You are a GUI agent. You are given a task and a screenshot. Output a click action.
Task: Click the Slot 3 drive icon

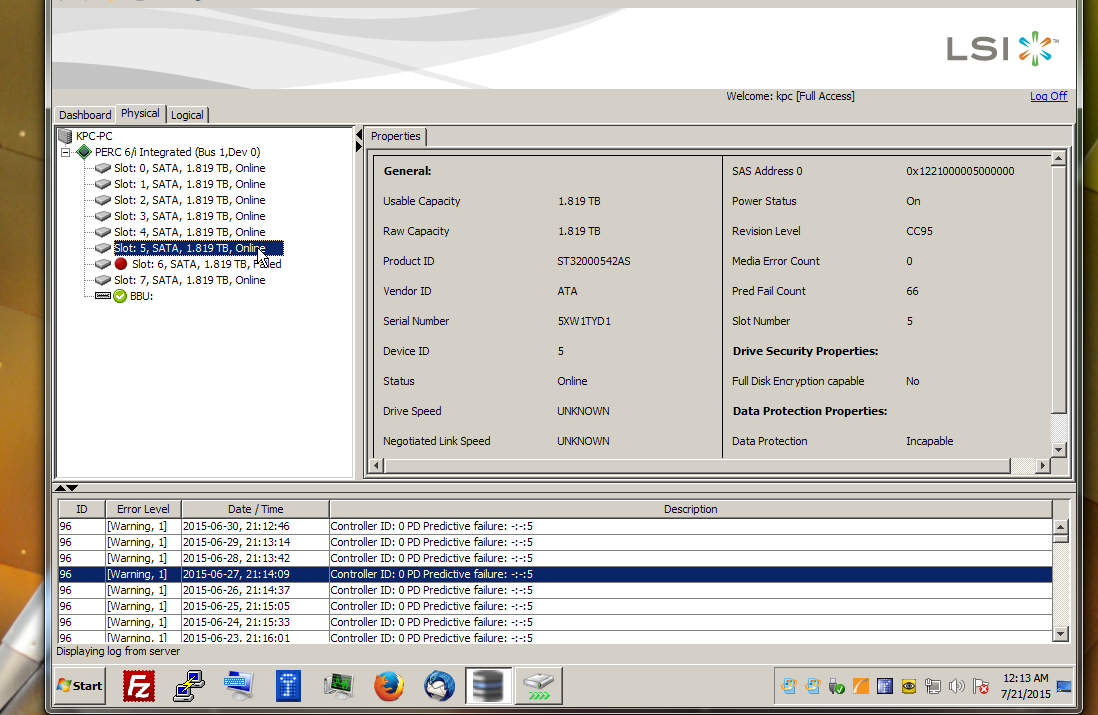(x=103, y=216)
